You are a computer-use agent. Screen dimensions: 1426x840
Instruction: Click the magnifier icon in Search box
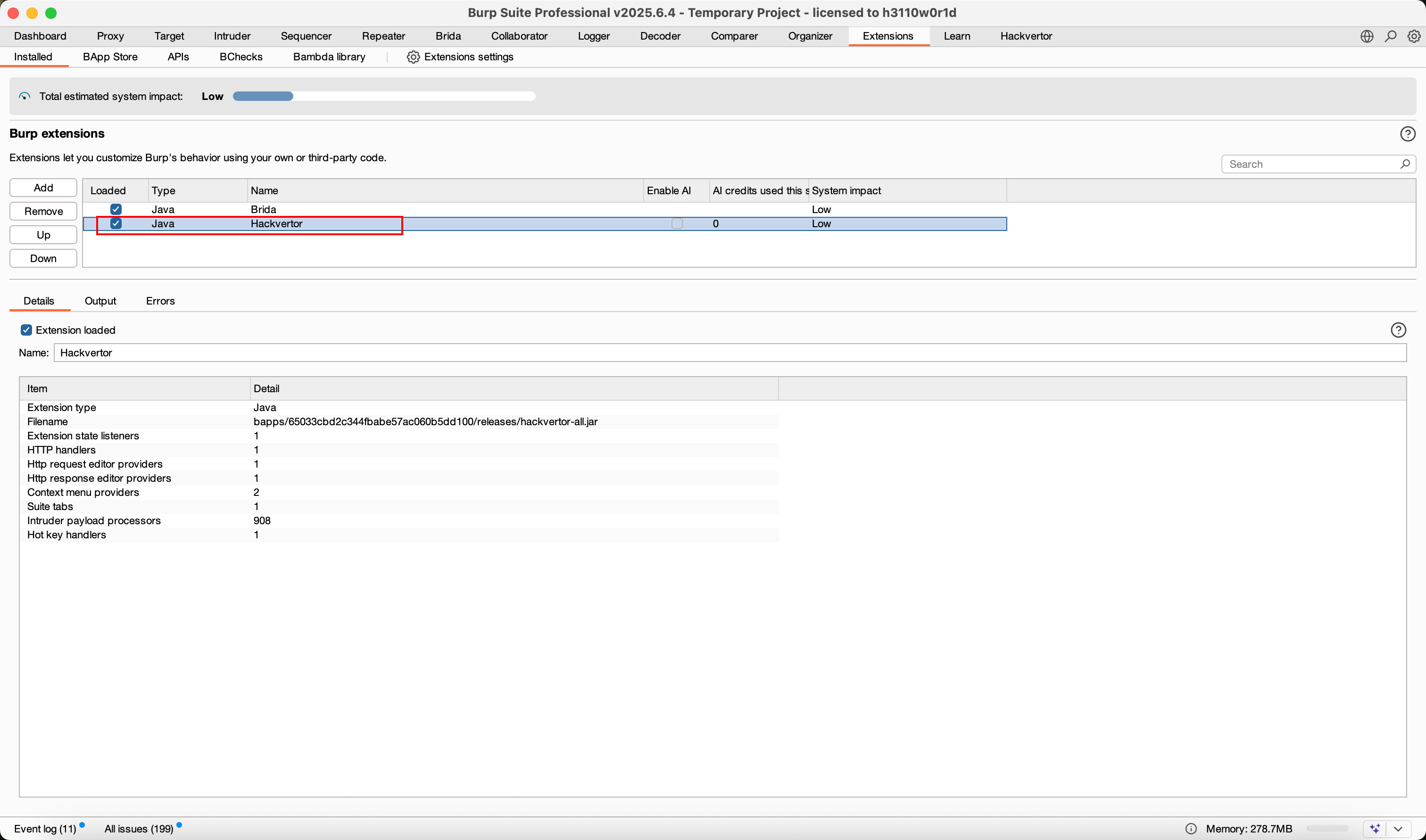[x=1405, y=164]
